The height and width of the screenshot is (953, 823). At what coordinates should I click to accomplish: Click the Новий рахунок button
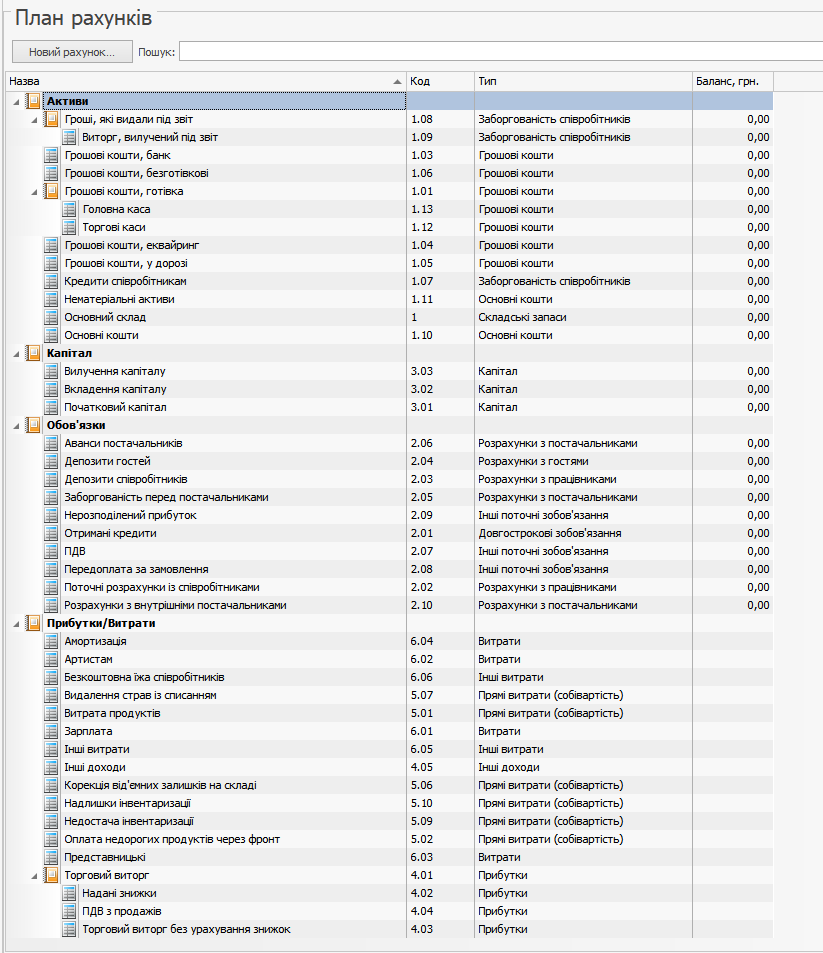coord(72,51)
